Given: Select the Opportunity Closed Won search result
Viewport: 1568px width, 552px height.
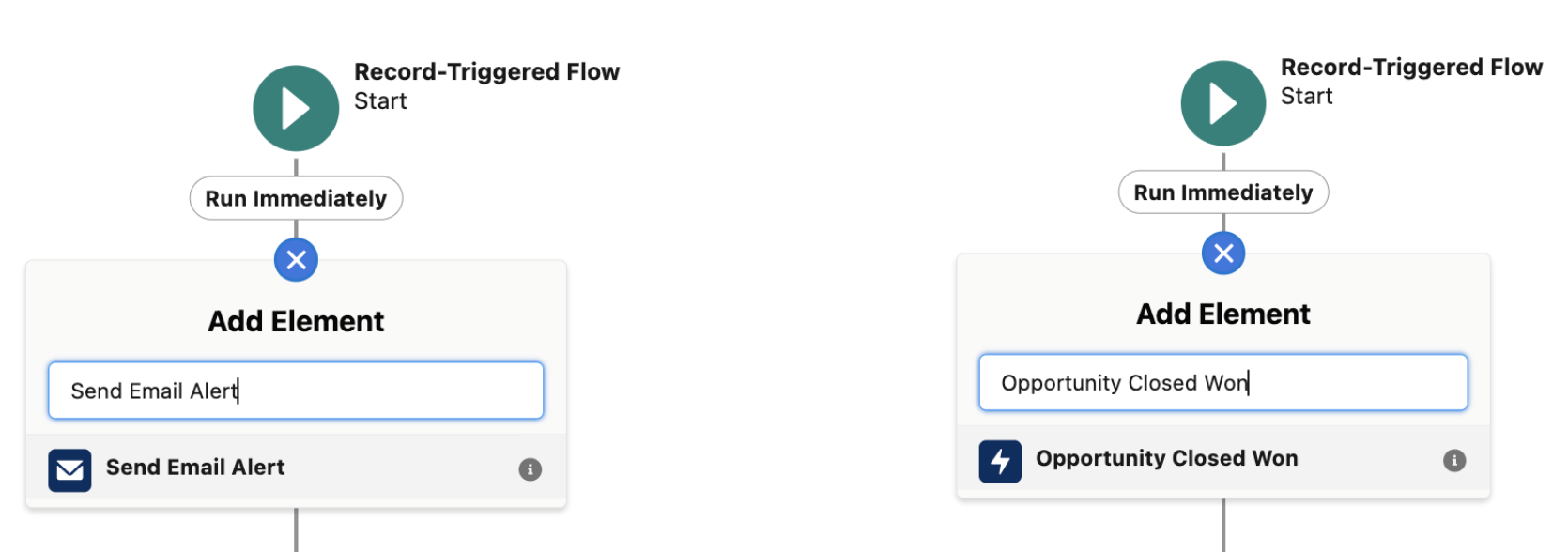Looking at the screenshot, I should click(1166, 460).
